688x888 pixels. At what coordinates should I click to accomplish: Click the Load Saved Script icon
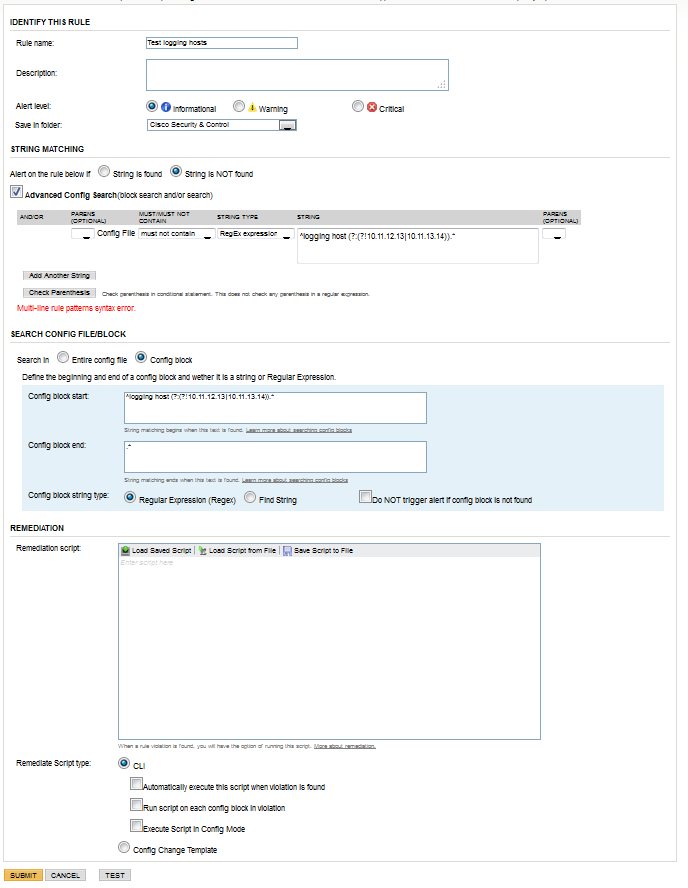point(125,550)
